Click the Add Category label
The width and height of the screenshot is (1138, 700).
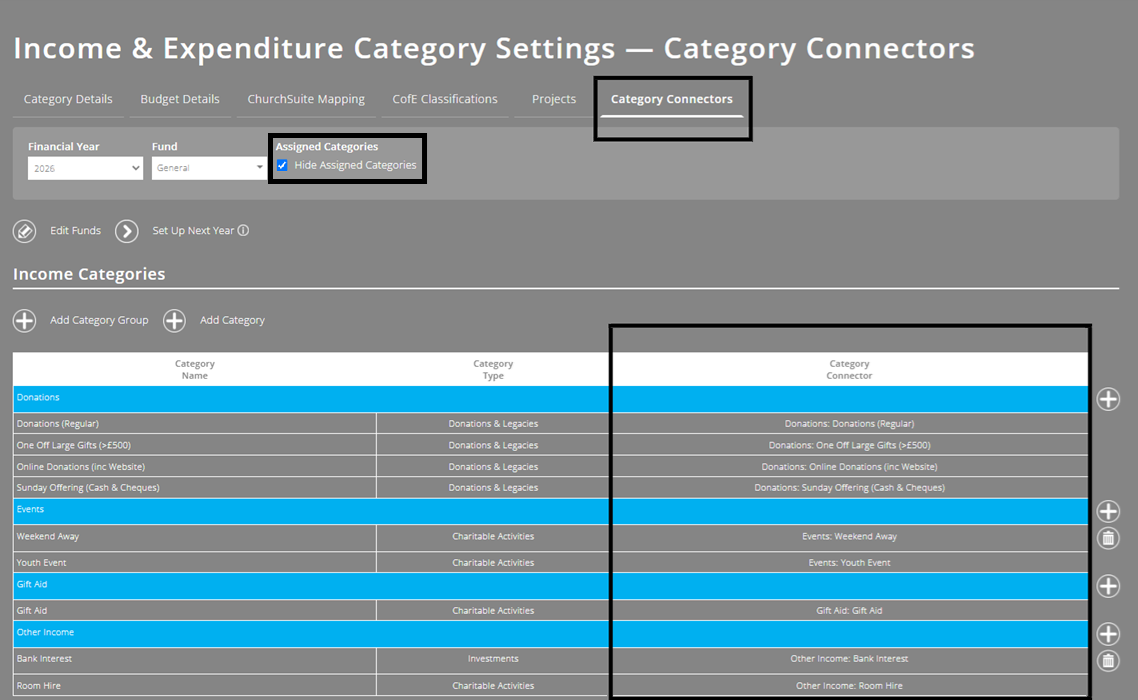tap(232, 320)
